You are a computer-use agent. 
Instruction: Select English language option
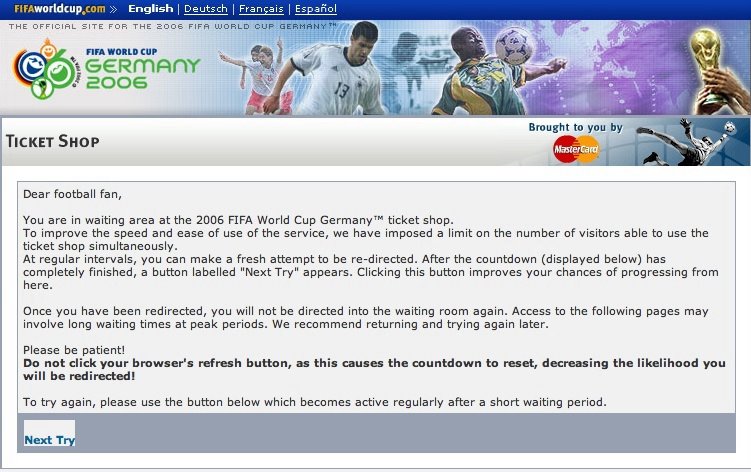click(x=150, y=9)
